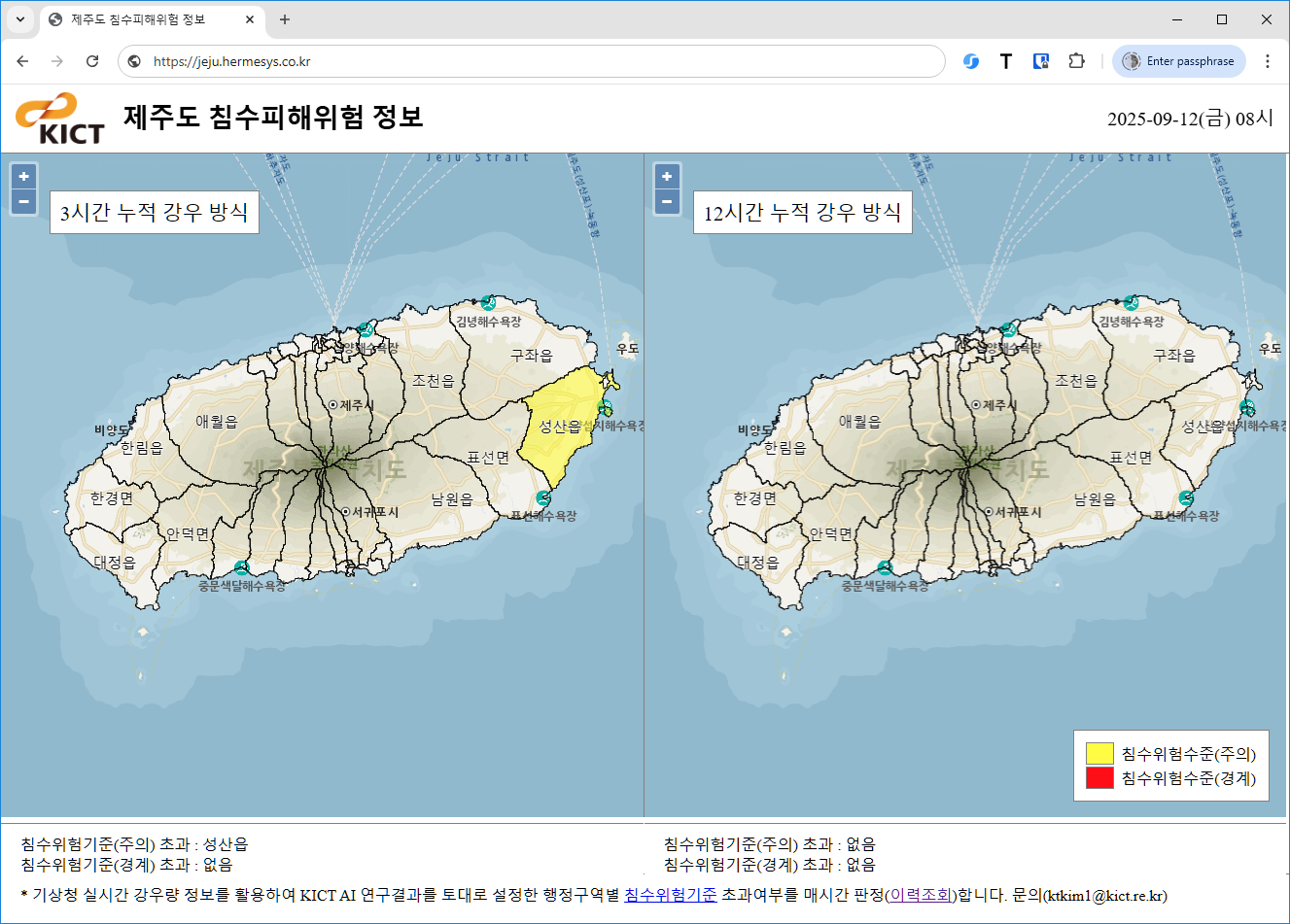Open the 이력조회 history link
The height and width of the screenshot is (924, 1290).
pyautogui.click(x=921, y=895)
